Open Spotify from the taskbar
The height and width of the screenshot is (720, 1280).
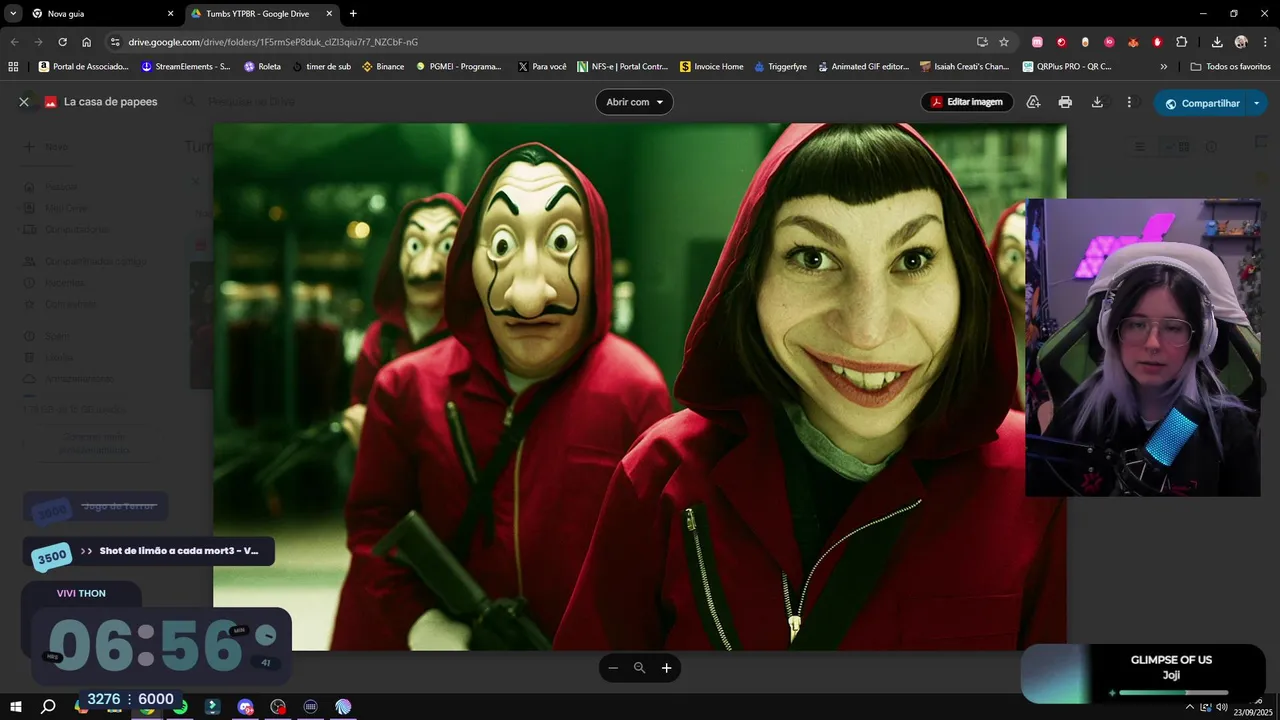click(180, 706)
